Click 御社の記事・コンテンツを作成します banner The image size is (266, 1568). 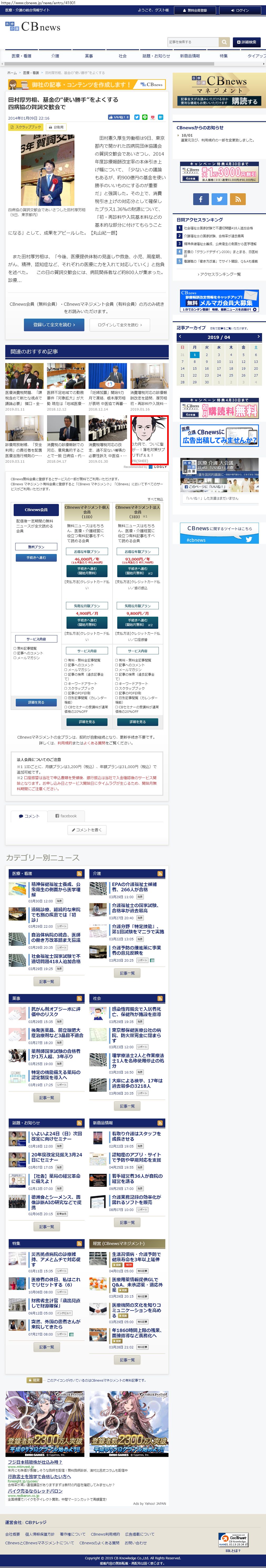[86, 85]
